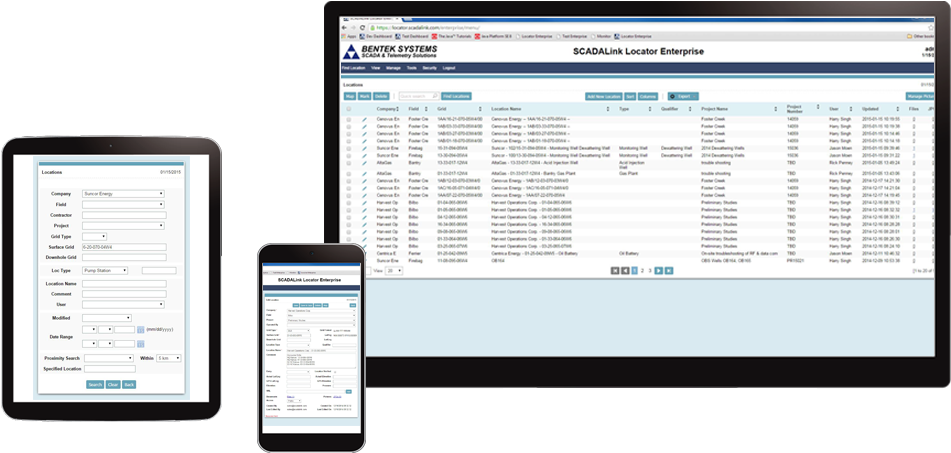Click the Columns button
This screenshot has width=951, height=453.
(648, 96)
